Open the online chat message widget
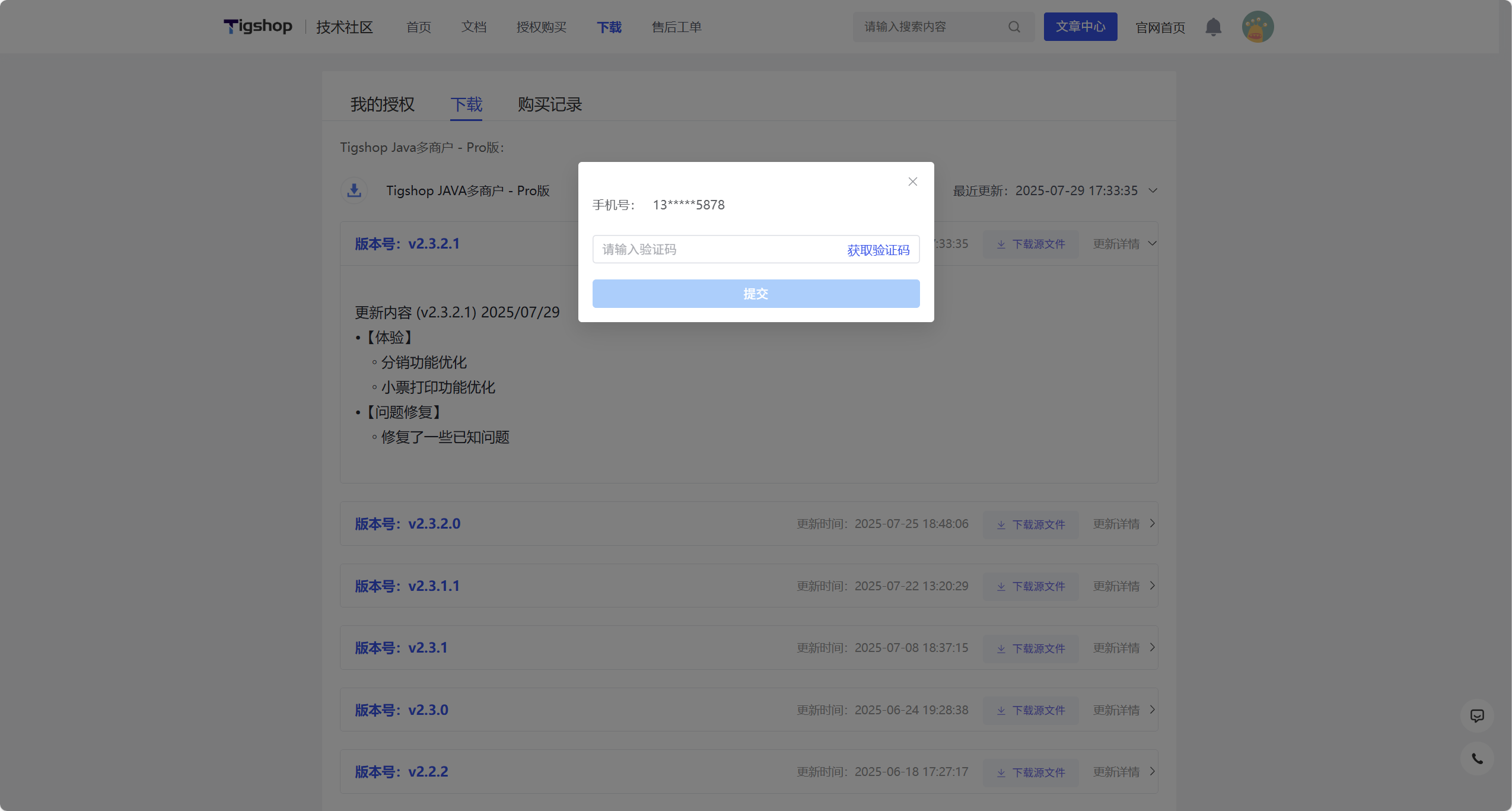The height and width of the screenshot is (811, 1512). 1477,715
